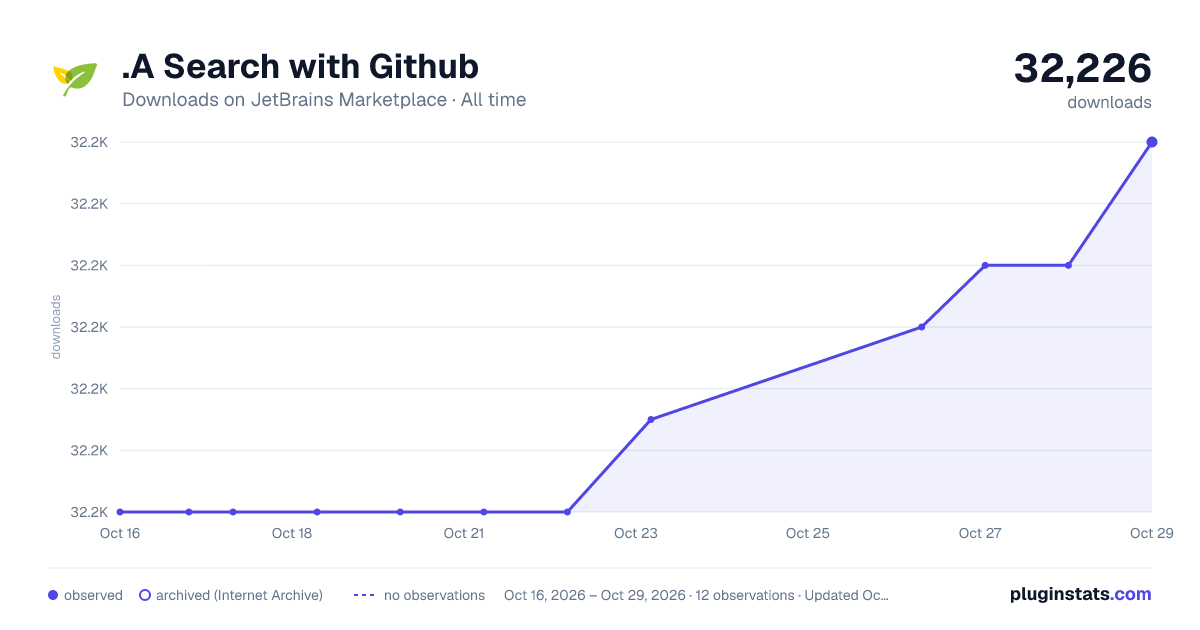The width and height of the screenshot is (1200, 630).
Task: Click the vertical "downloads" y-axis title
Action: point(56,327)
